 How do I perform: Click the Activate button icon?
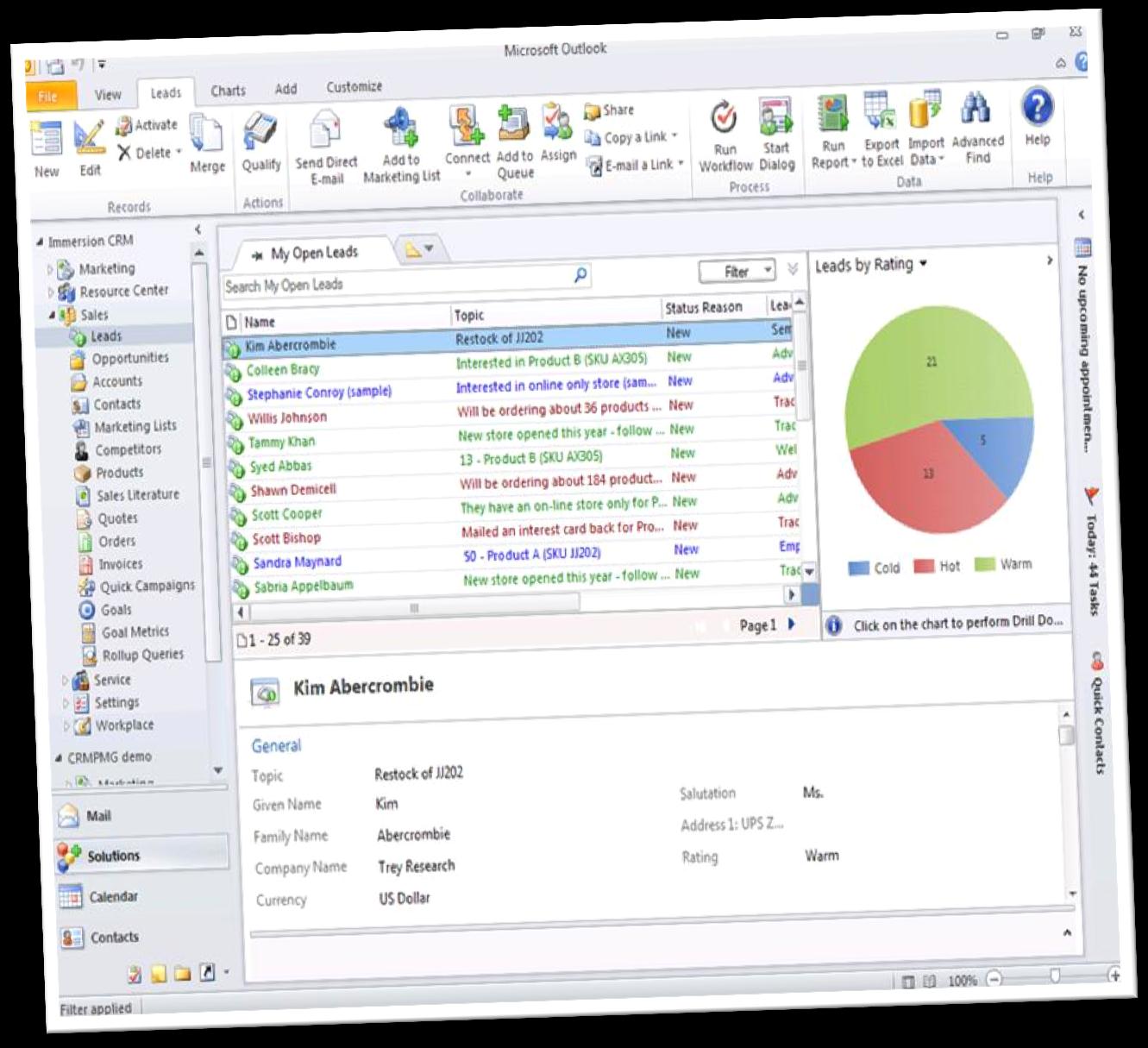(x=124, y=126)
